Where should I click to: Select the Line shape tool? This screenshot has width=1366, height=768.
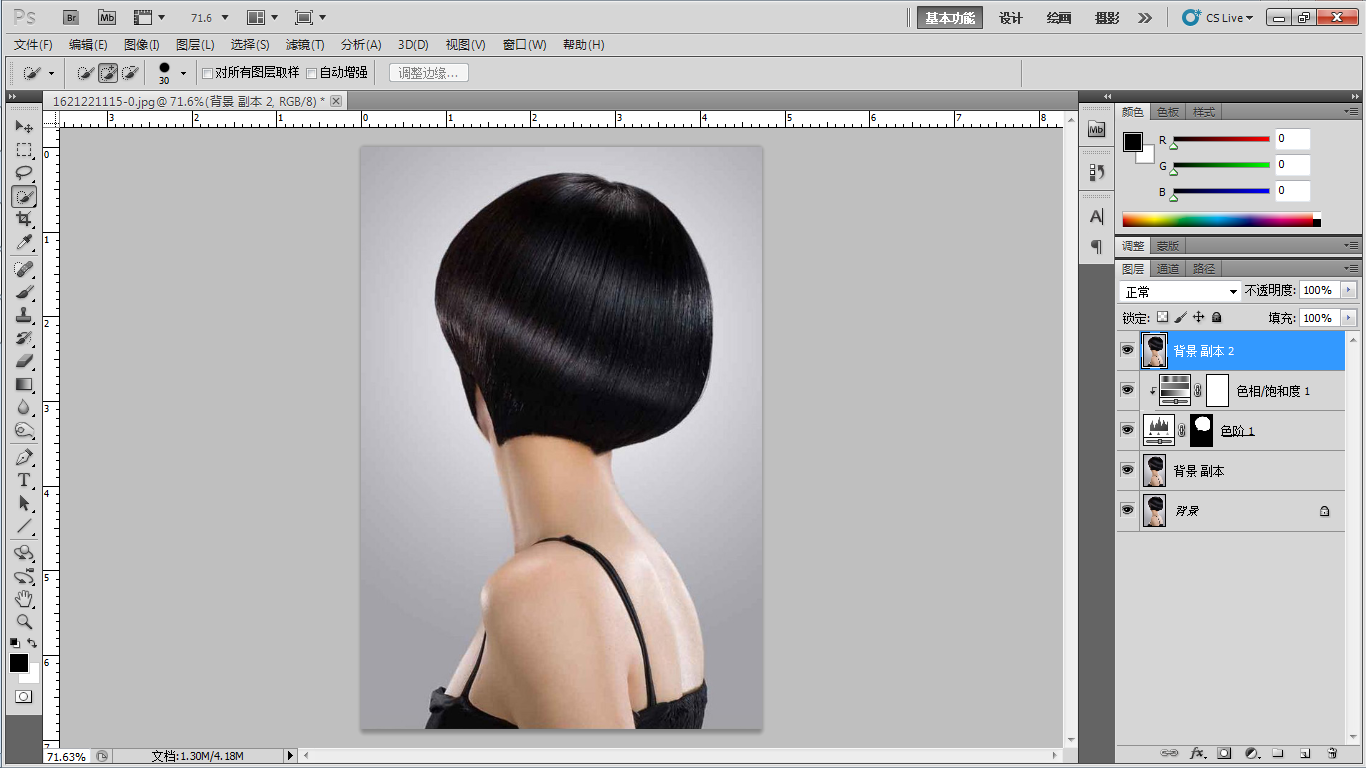(x=24, y=526)
